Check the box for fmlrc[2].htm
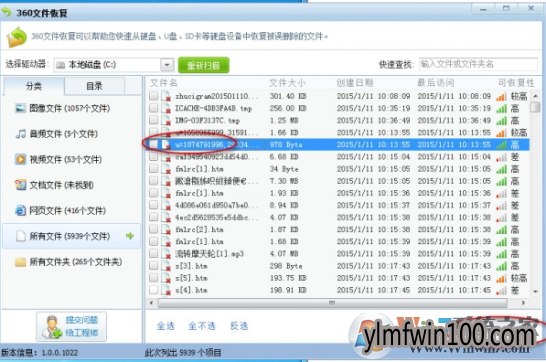546x362 pixels. tap(153, 229)
